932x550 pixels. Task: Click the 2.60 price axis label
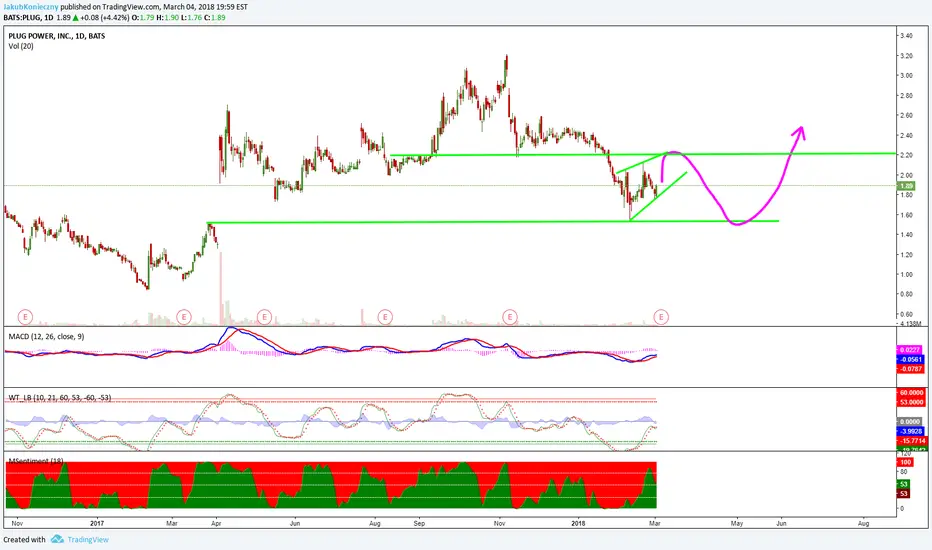(906, 115)
